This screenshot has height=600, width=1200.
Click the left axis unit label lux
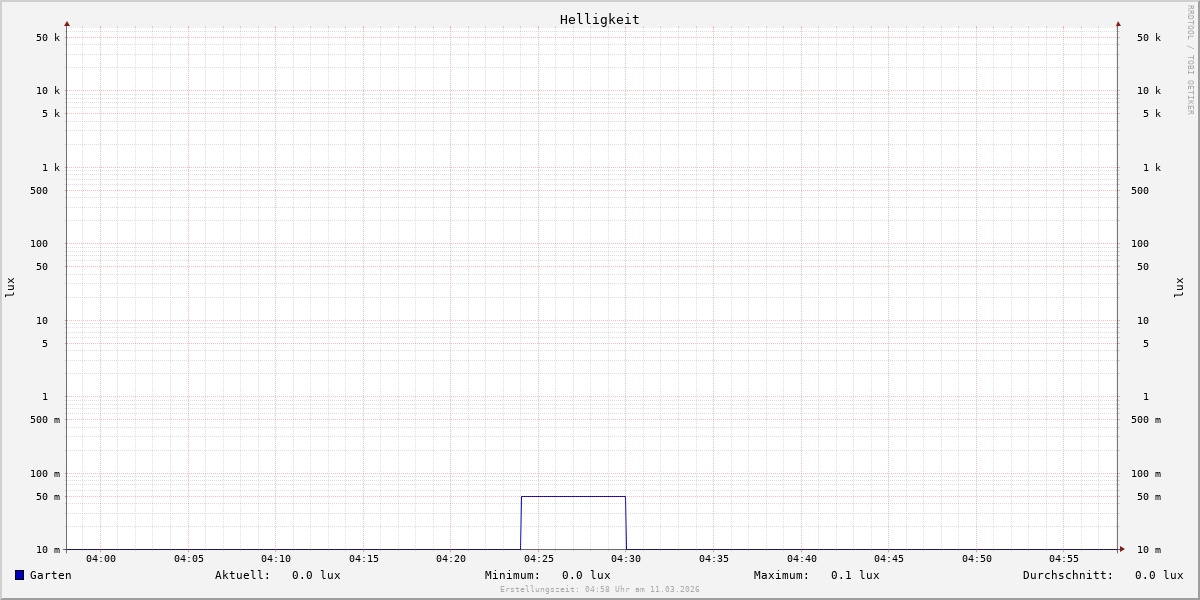10,287
